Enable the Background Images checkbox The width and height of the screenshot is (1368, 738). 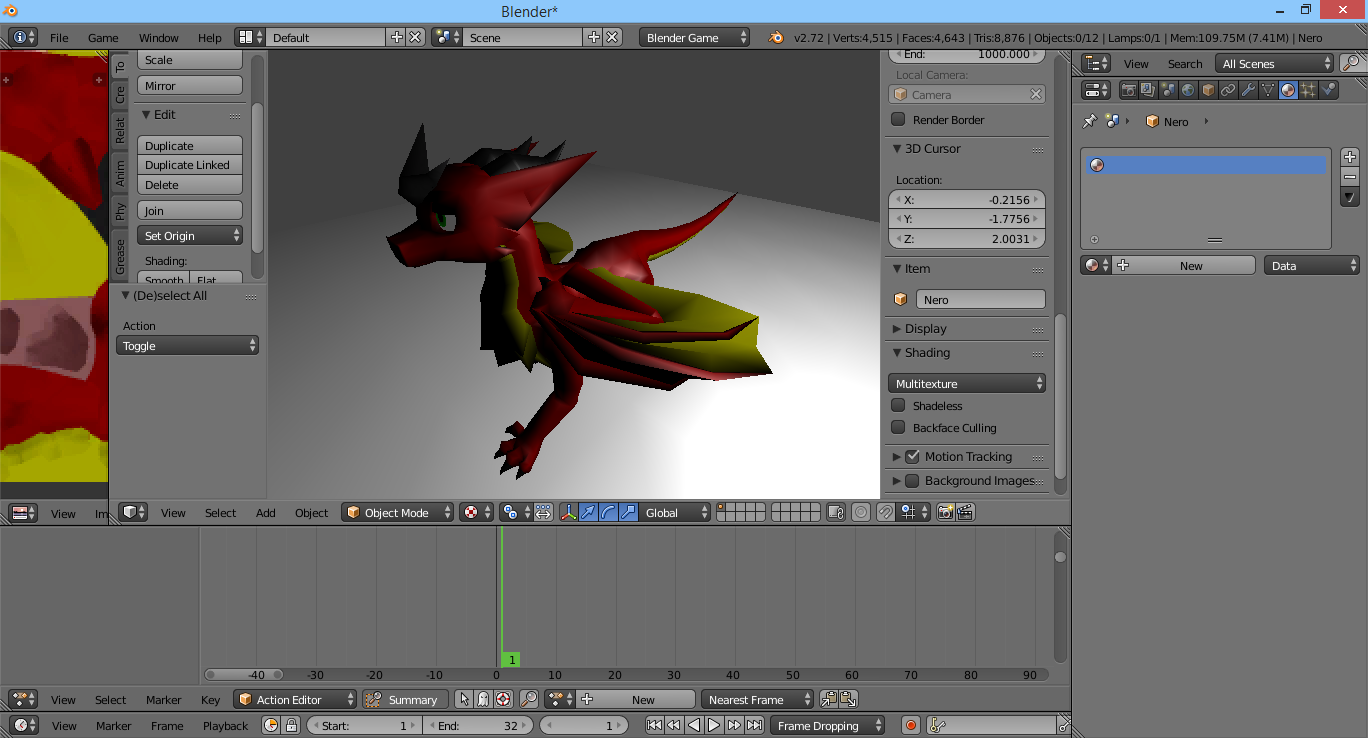(x=912, y=481)
